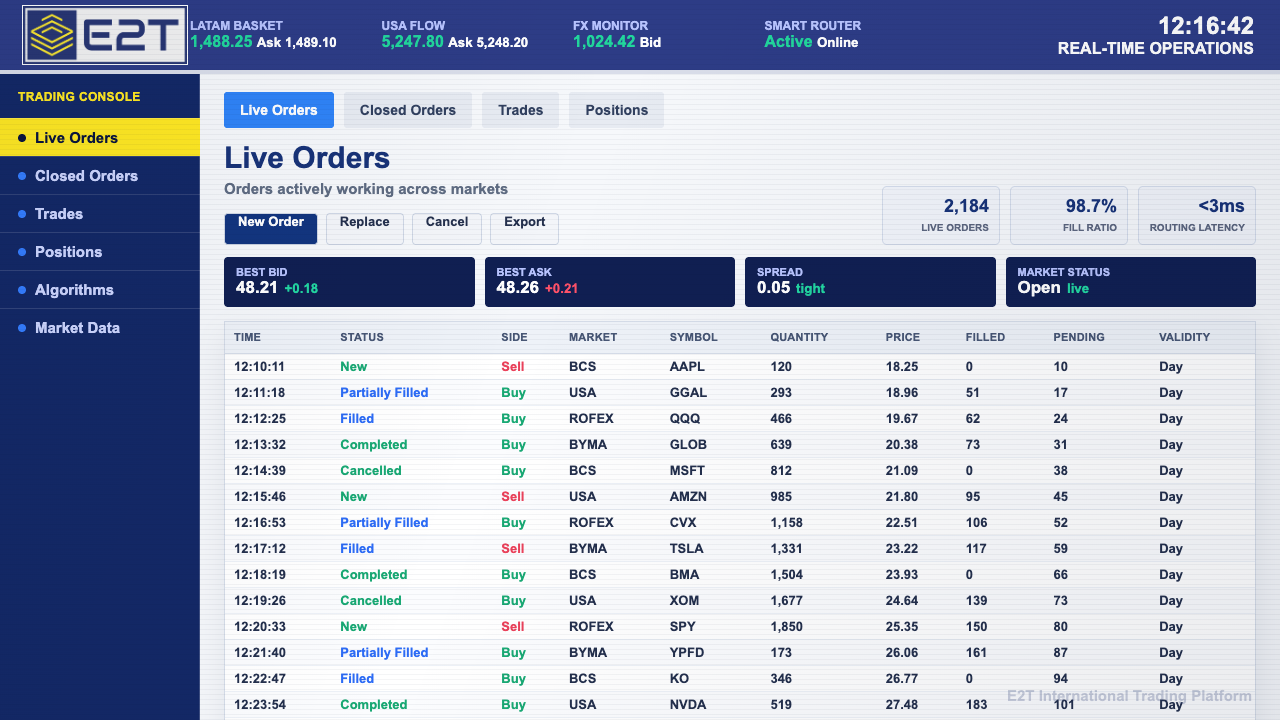Click price 23.22 in the TSLA row

tap(902, 549)
